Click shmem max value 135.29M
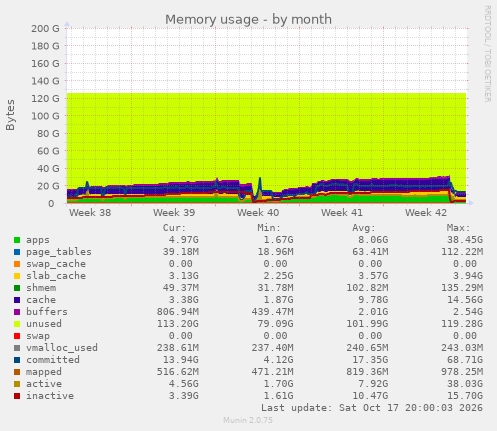Screen dimensions: 497x431 pos(462,288)
